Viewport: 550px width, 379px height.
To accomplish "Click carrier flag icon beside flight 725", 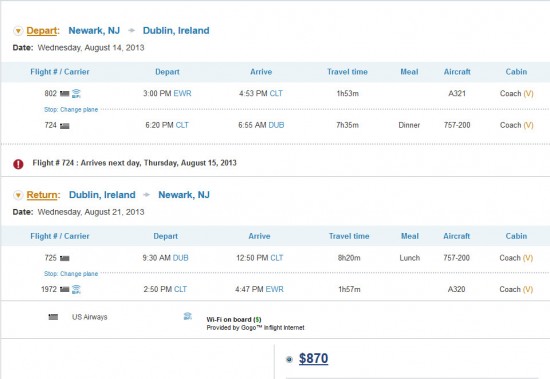I will 65,259.
